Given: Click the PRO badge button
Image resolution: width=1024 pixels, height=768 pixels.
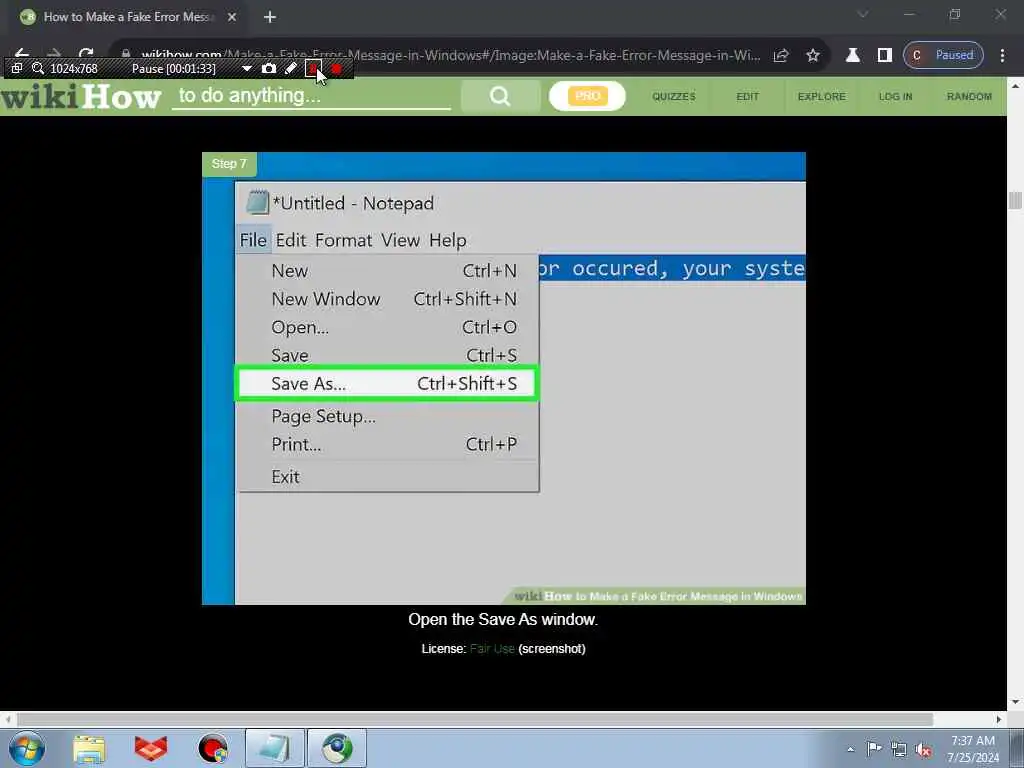Looking at the screenshot, I should (587, 96).
